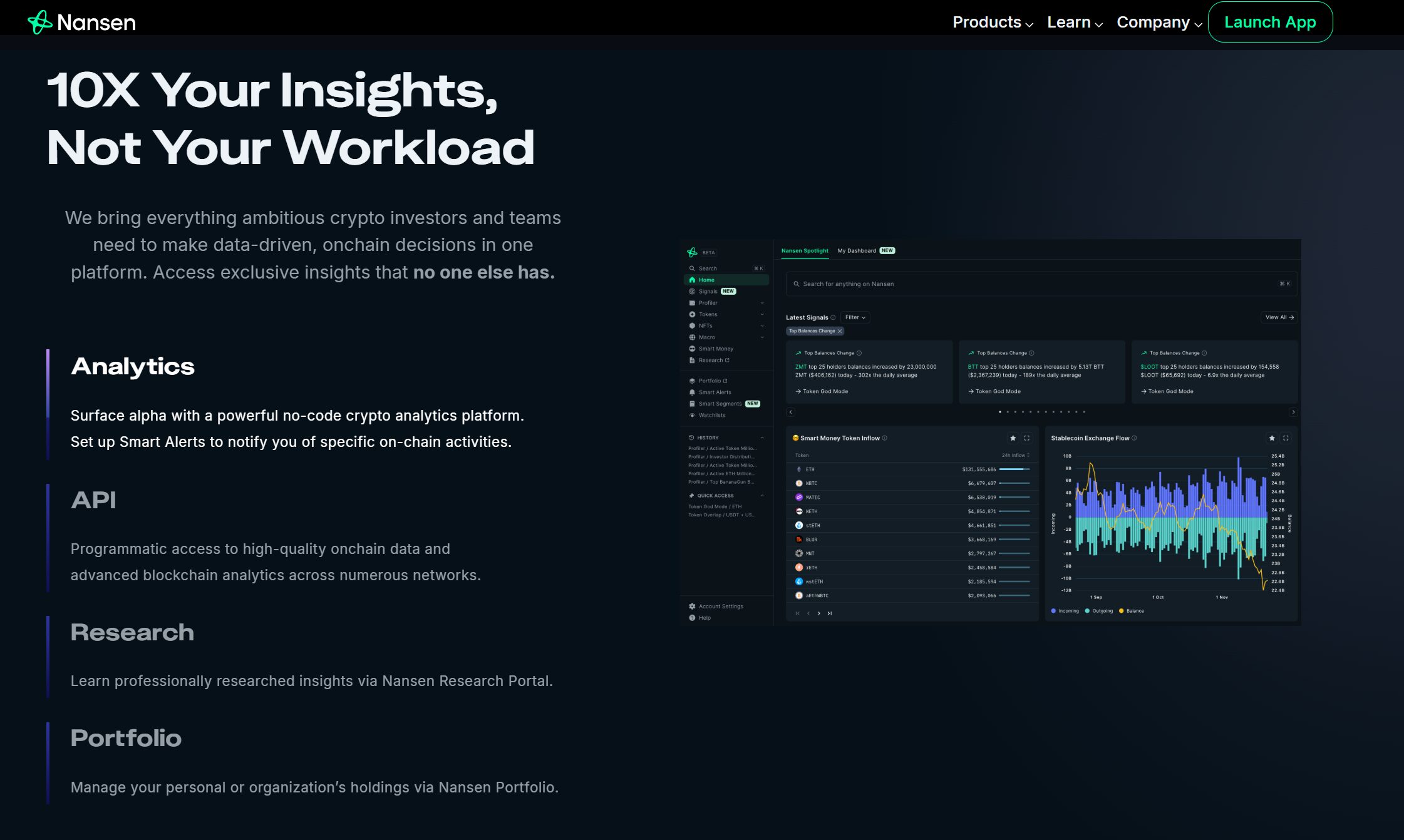Collapse the History section in the sidebar
The width and height of the screenshot is (1404, 840).
coord(762,438)
